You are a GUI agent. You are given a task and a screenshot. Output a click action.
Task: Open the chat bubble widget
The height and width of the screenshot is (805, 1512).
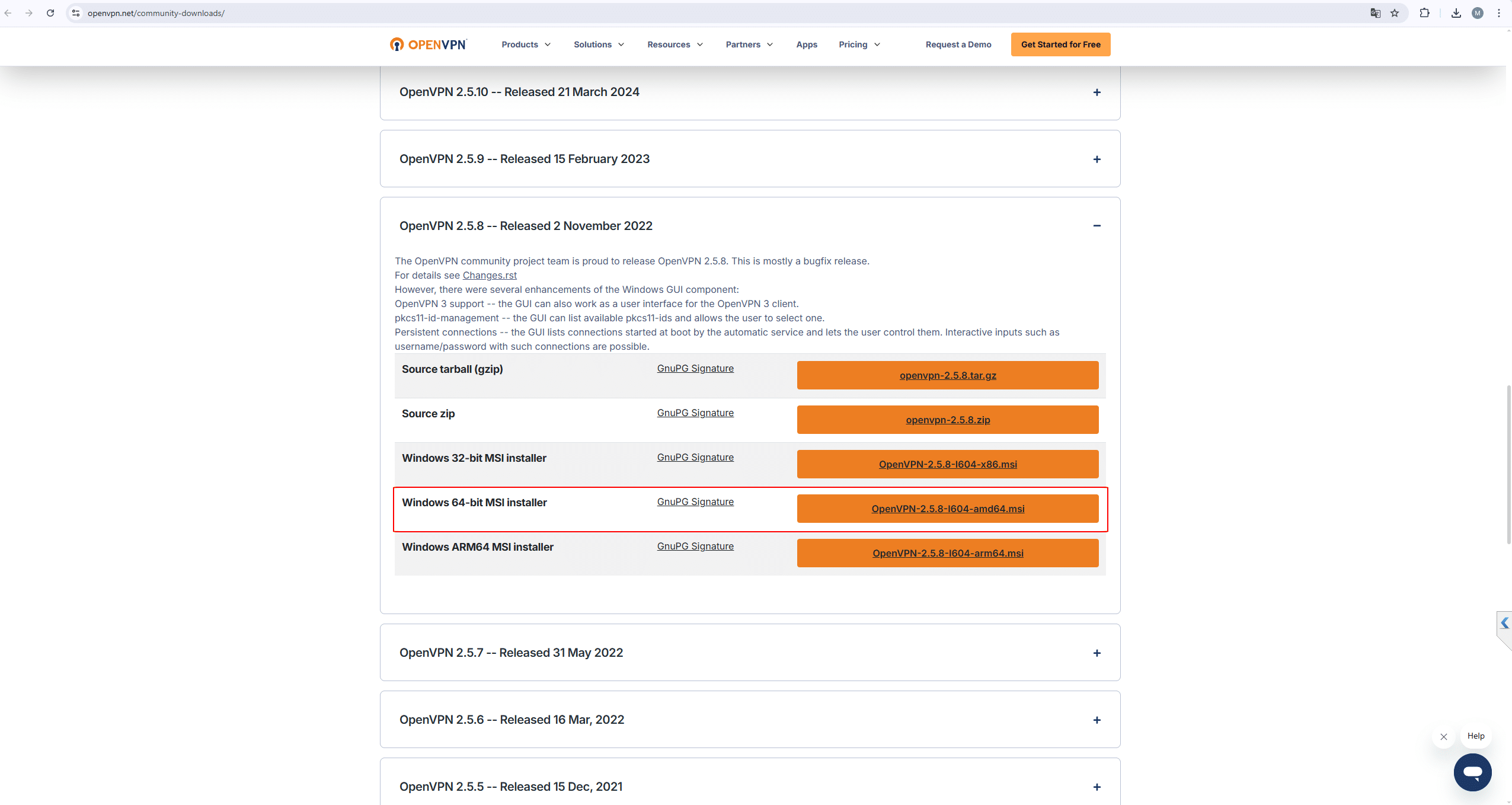[x=1472, y=772]
